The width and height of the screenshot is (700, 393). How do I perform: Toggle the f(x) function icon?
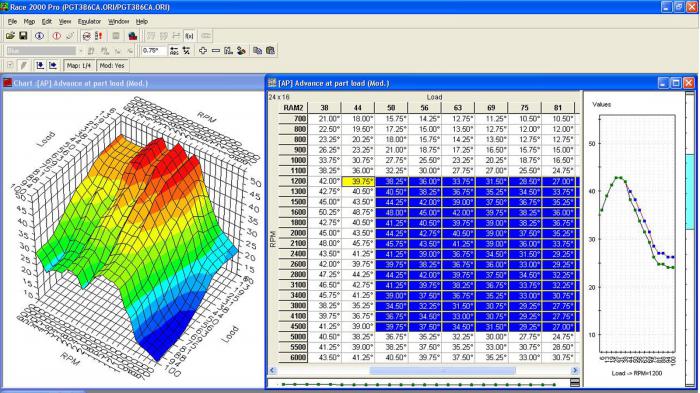[189, 36]
